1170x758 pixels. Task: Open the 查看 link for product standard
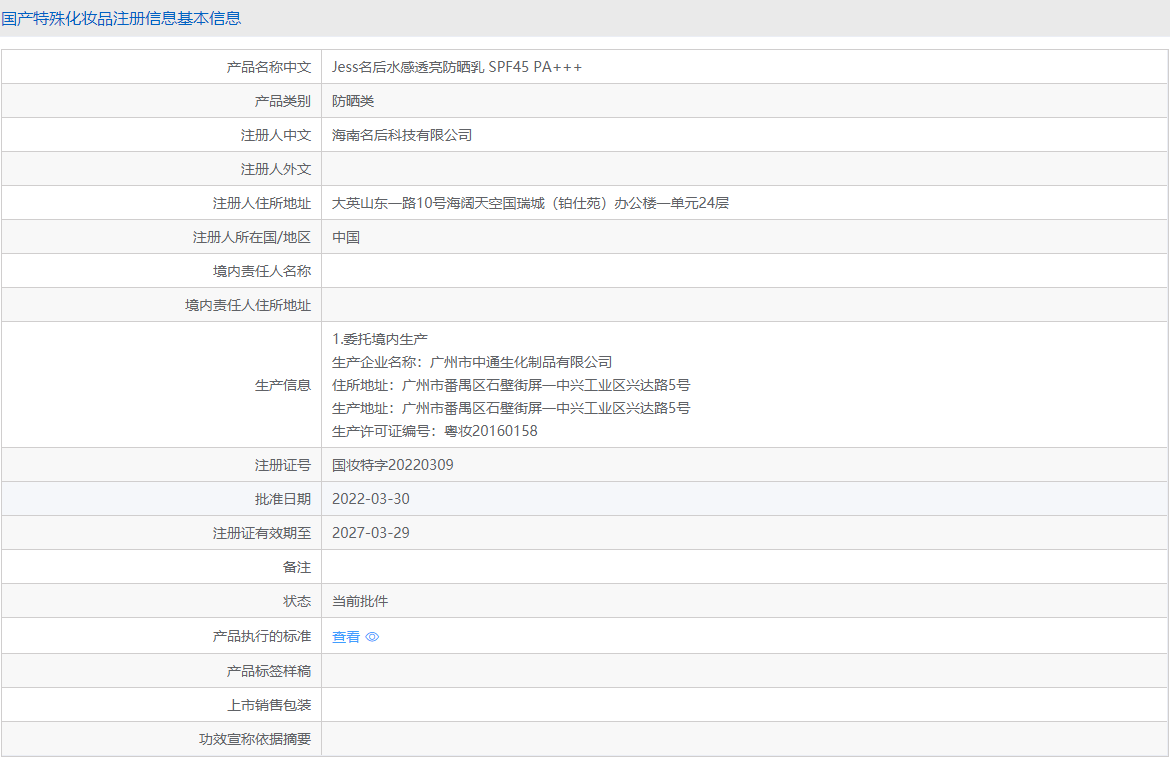pos(346,637)
